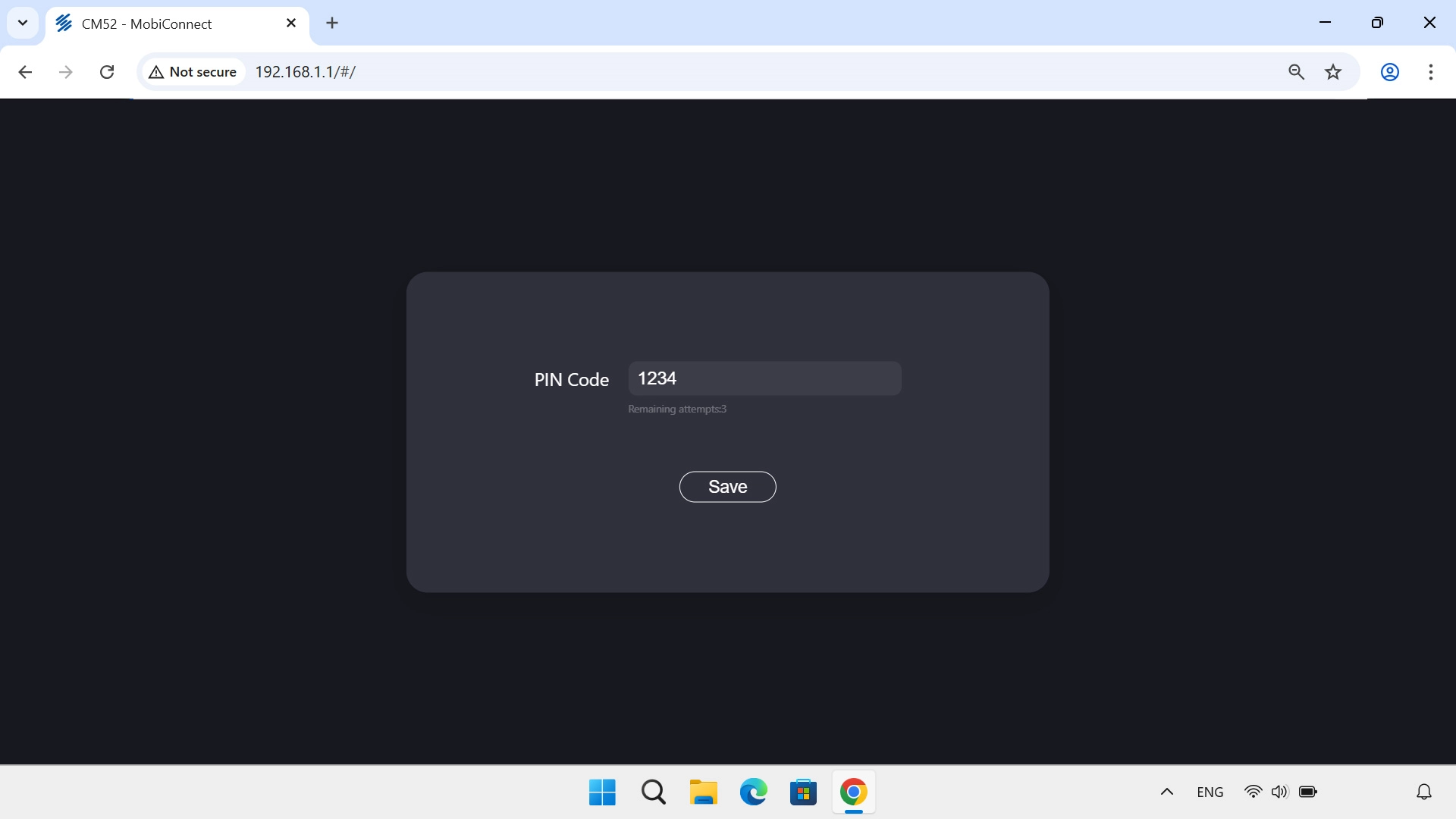Open the Chrome profile icon
Viewport: 1456px width, 819px height.
1389,72
